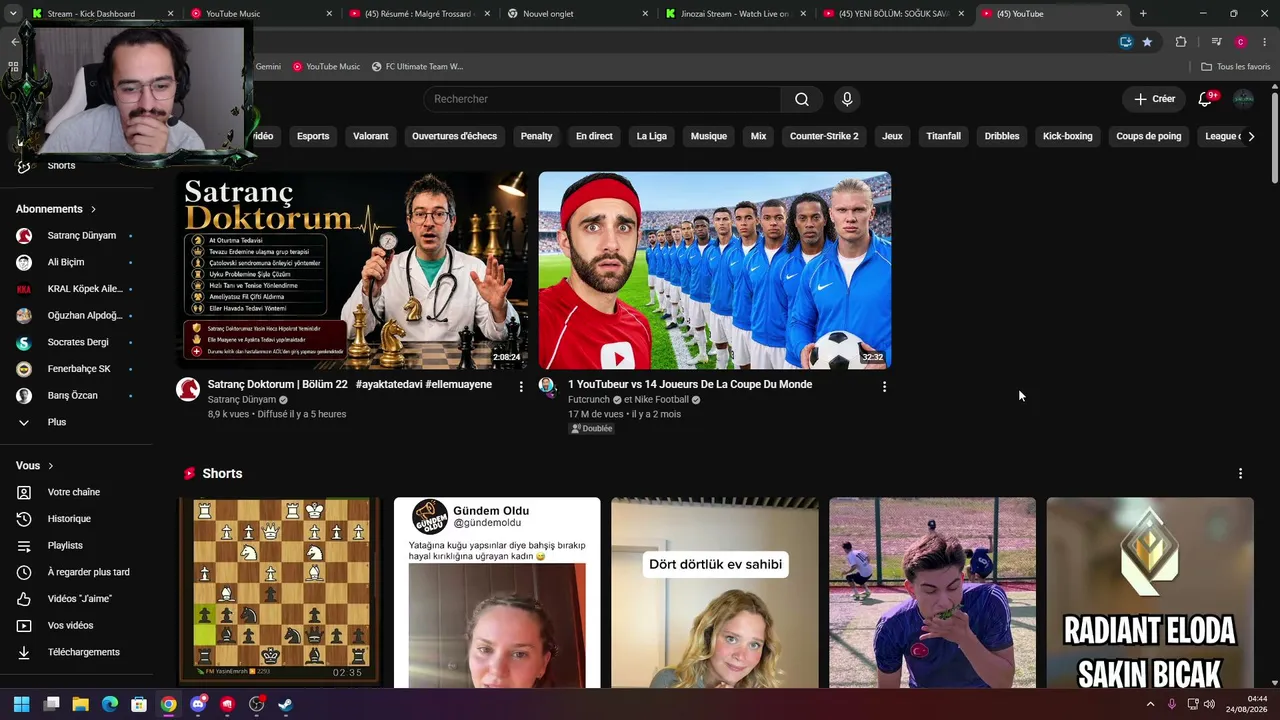Viewport: 1280px width, 720px height.
Task: Open Microsoft Store from the taskbar
Action: pyautogui.click(x=139, y=704)
